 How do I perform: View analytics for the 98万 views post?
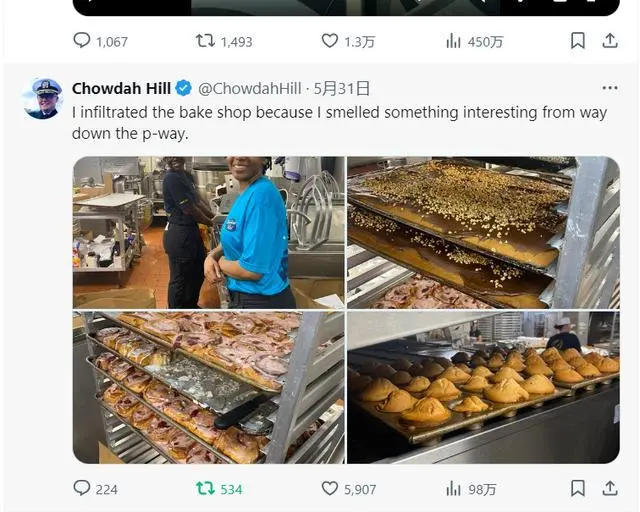454,489
